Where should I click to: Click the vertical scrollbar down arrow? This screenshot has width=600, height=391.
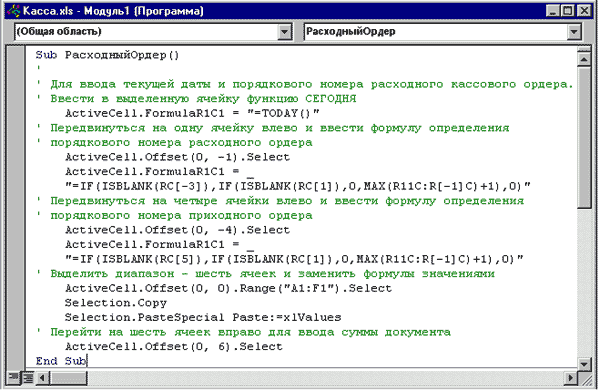click(x=584, y=364)
